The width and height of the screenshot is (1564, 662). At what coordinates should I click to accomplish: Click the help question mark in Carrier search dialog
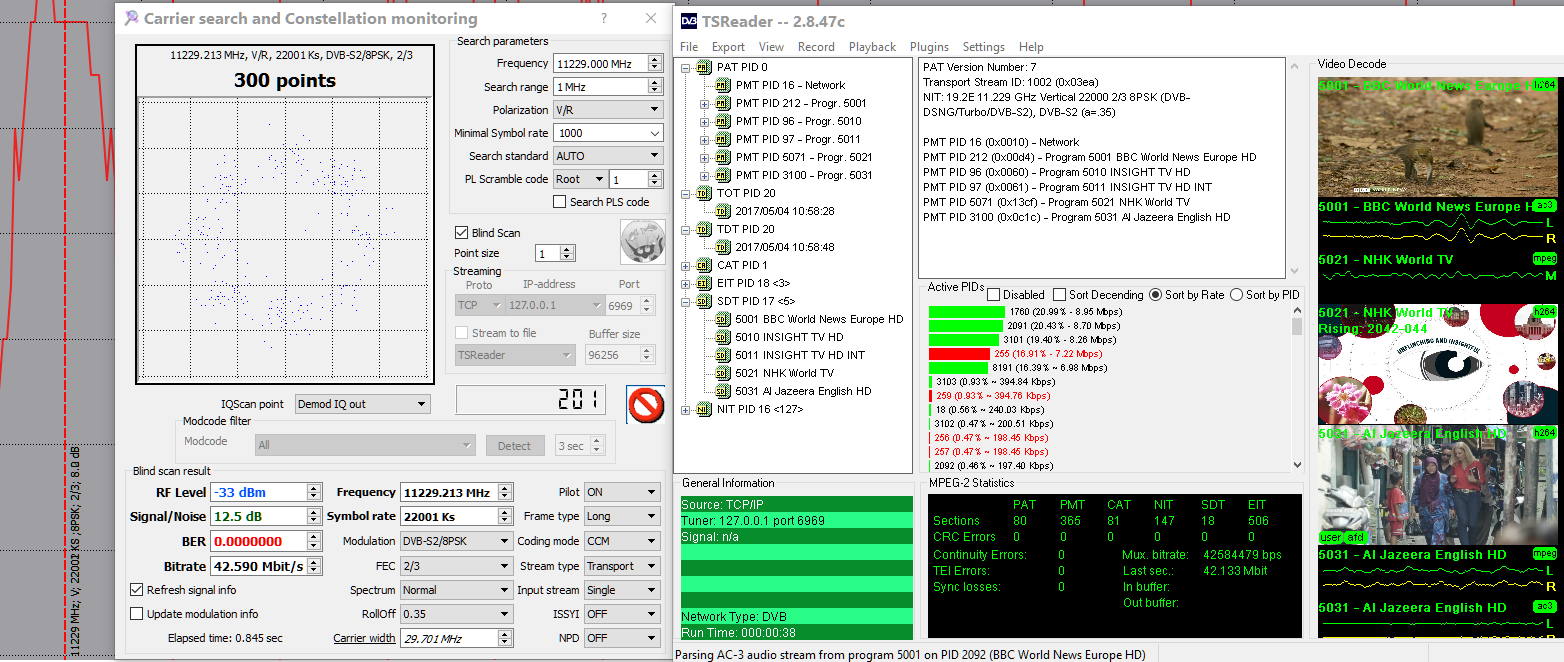[x=604, y=18]
